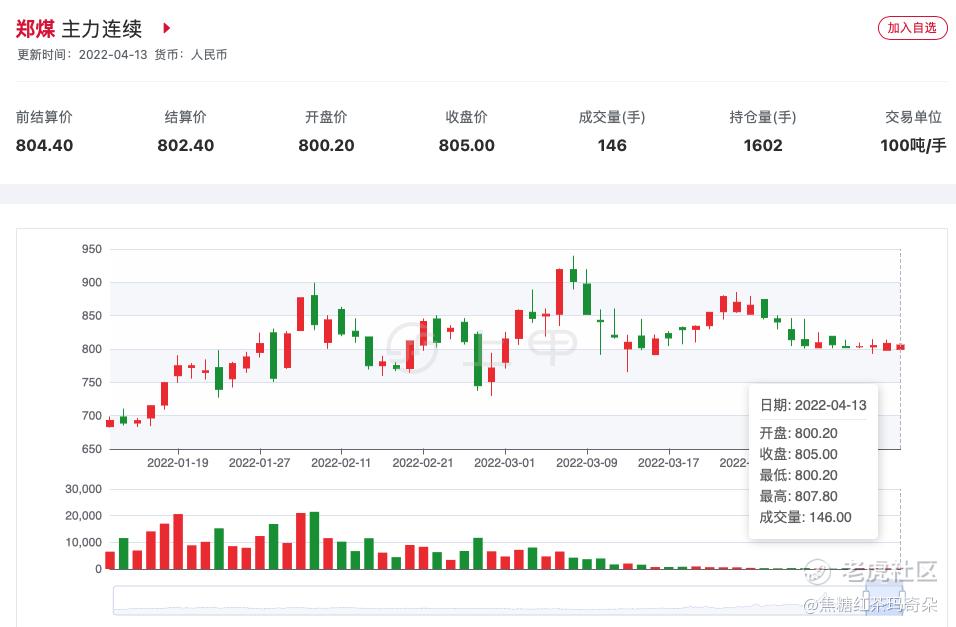Select the 收盘价 value 805.00
The height and width of the screenshot is (627, 956).
point(466,146)
